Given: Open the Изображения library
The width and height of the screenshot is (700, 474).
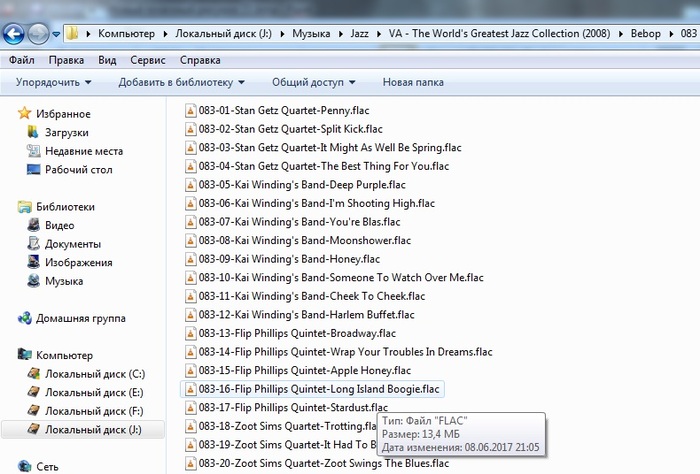Looking at the screenshot, I should click(78, 263).
